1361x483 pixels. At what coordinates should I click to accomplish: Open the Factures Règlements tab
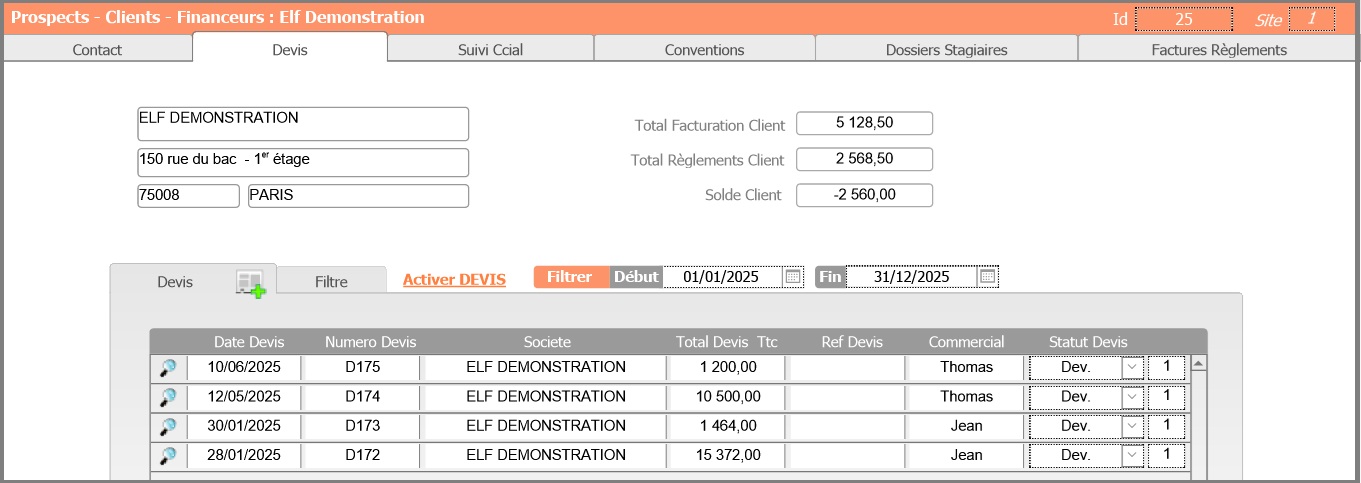point(1218,49)
